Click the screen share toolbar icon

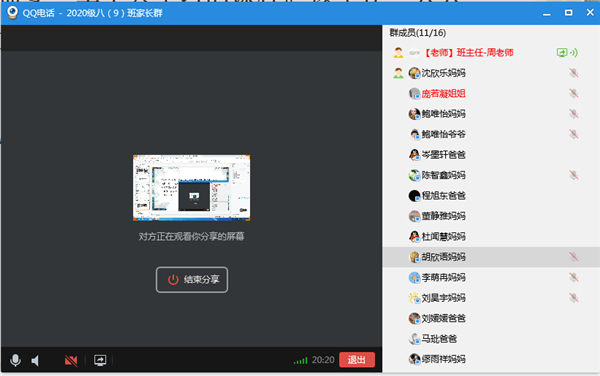(100, 360)
